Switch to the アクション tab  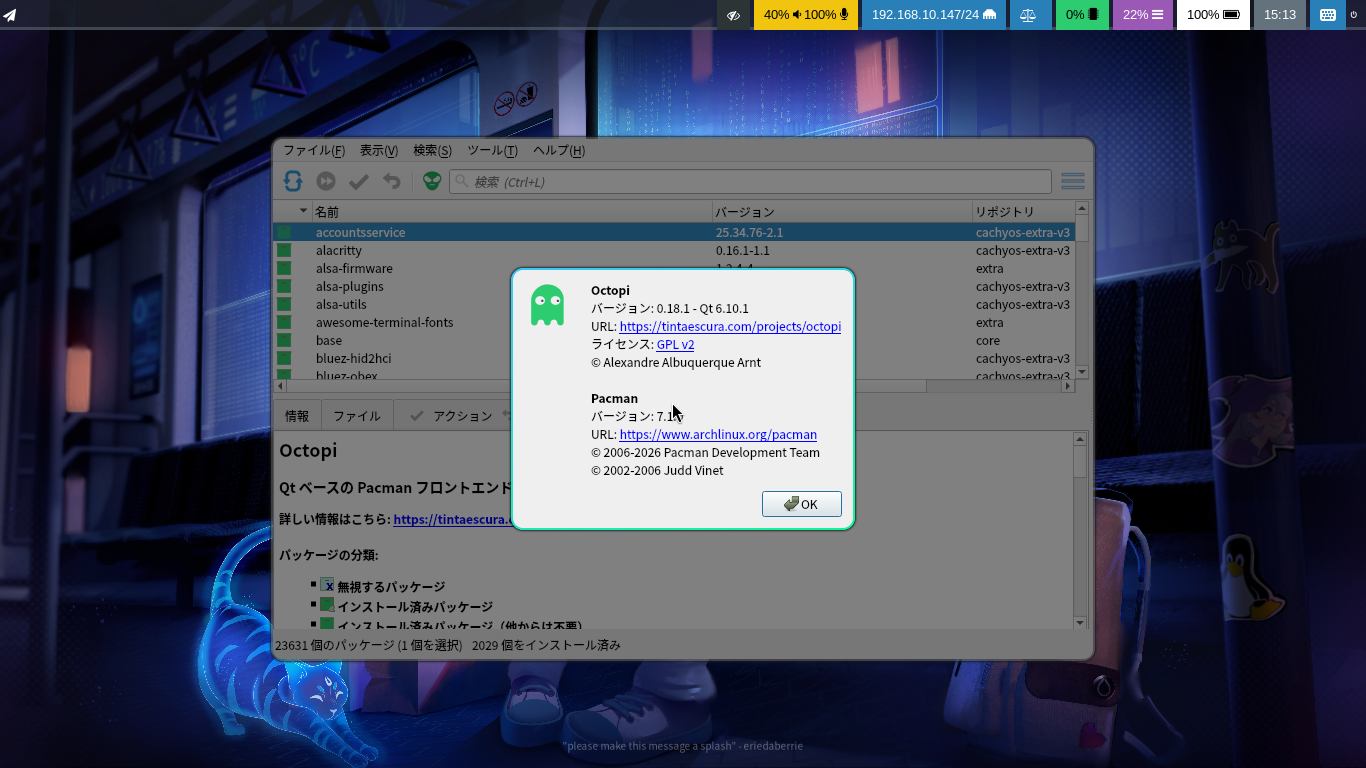click(452, 416)
